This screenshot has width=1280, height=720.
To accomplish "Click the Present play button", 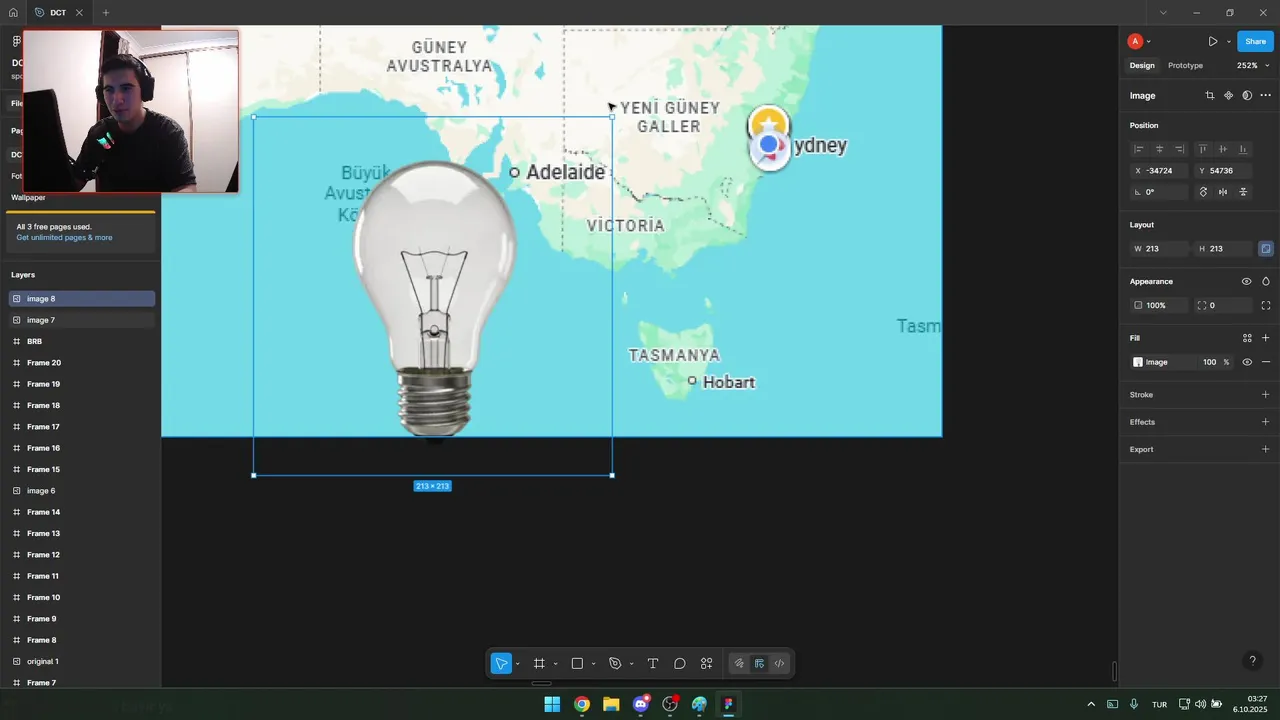I will 1212,42.
